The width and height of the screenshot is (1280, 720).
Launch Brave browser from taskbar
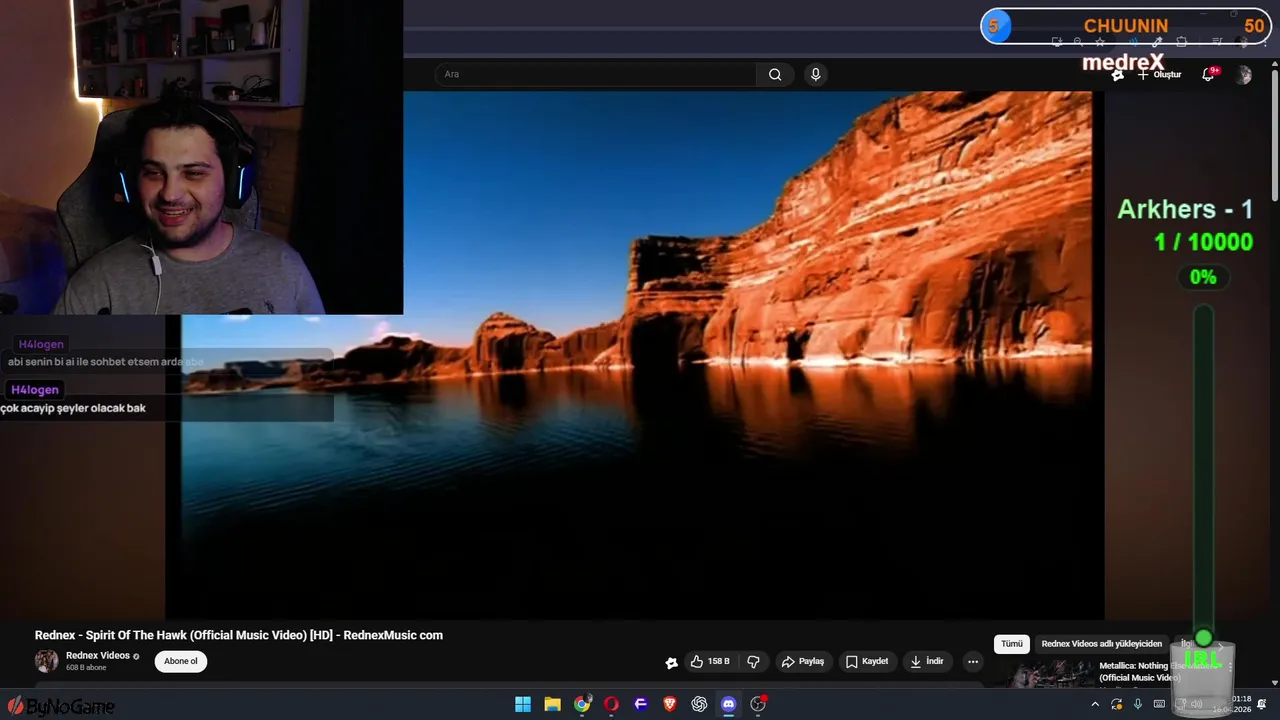(x=670, y=704)
